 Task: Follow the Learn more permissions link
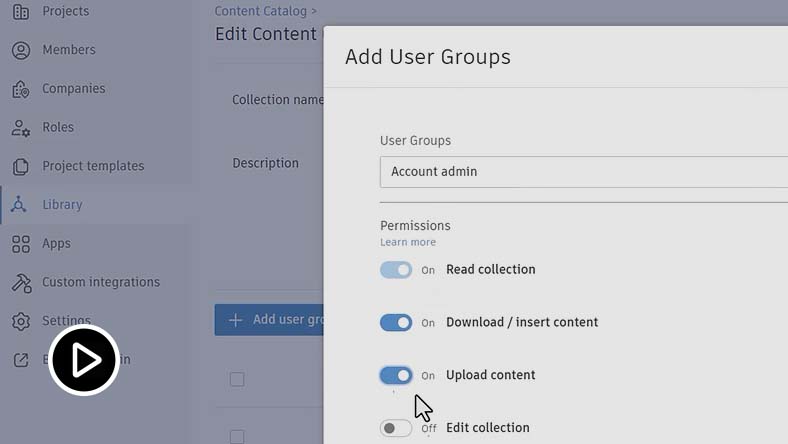(408, 242)
